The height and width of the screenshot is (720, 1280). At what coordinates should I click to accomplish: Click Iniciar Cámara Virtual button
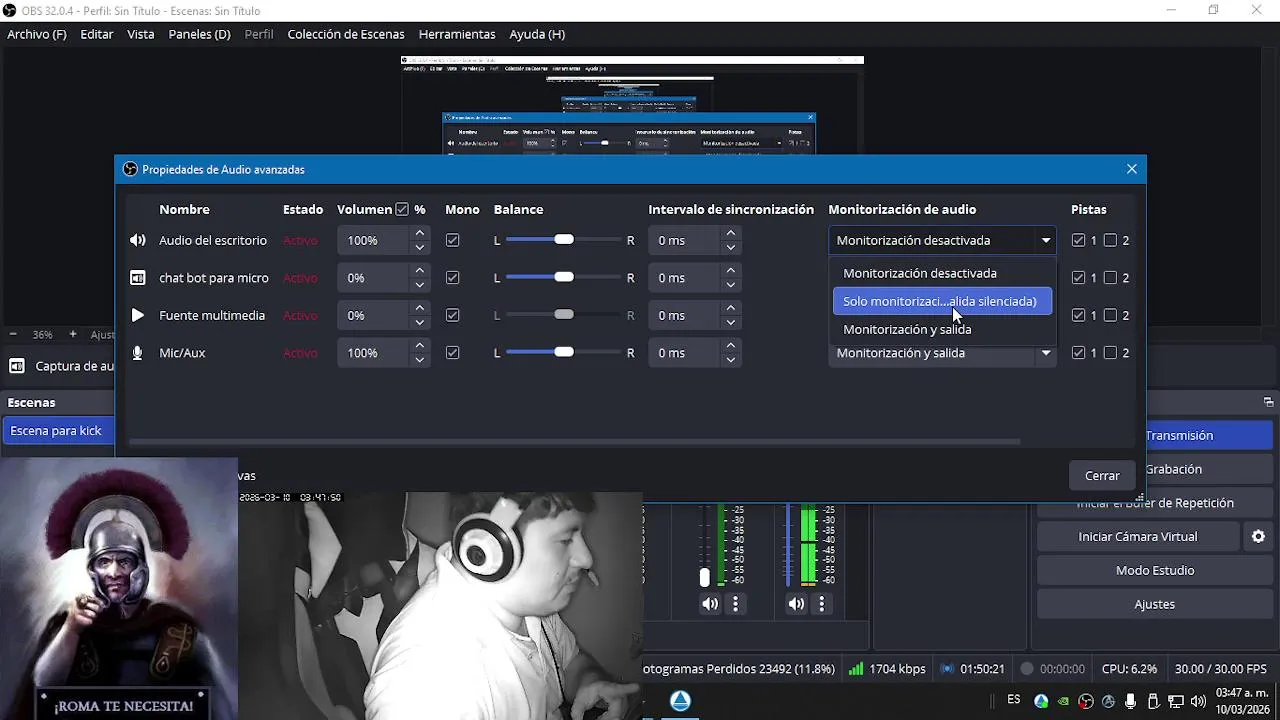pyautogui.click(x=1138, y=537)
